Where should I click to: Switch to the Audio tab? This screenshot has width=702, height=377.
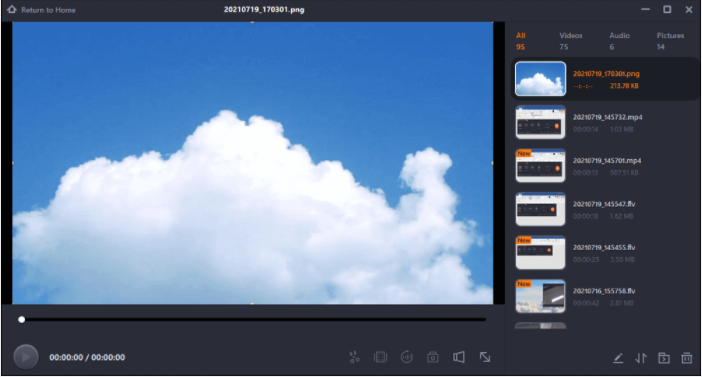(619, 41)
